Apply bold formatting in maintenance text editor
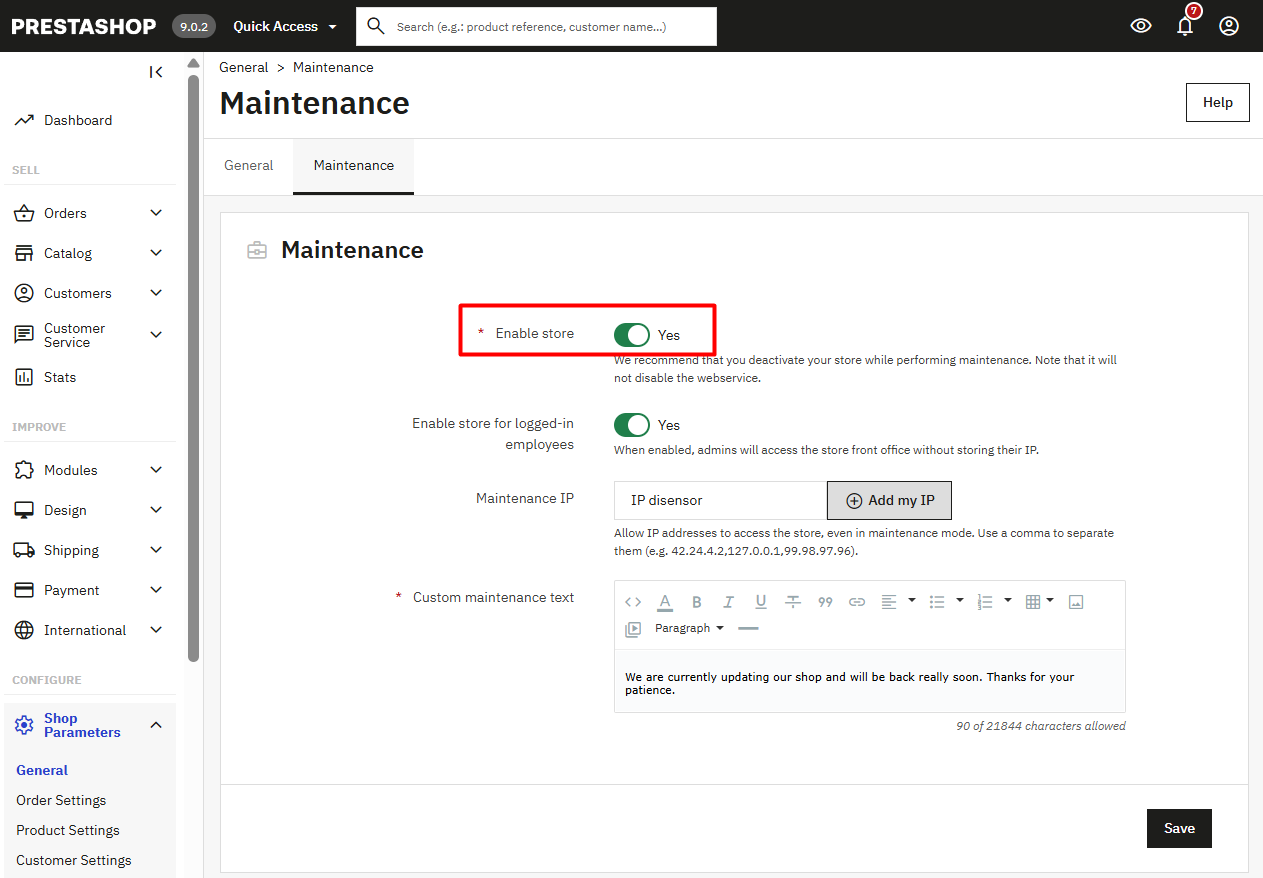The height and width of the screenshot is (878, 1263). click(x=697, y=602)
